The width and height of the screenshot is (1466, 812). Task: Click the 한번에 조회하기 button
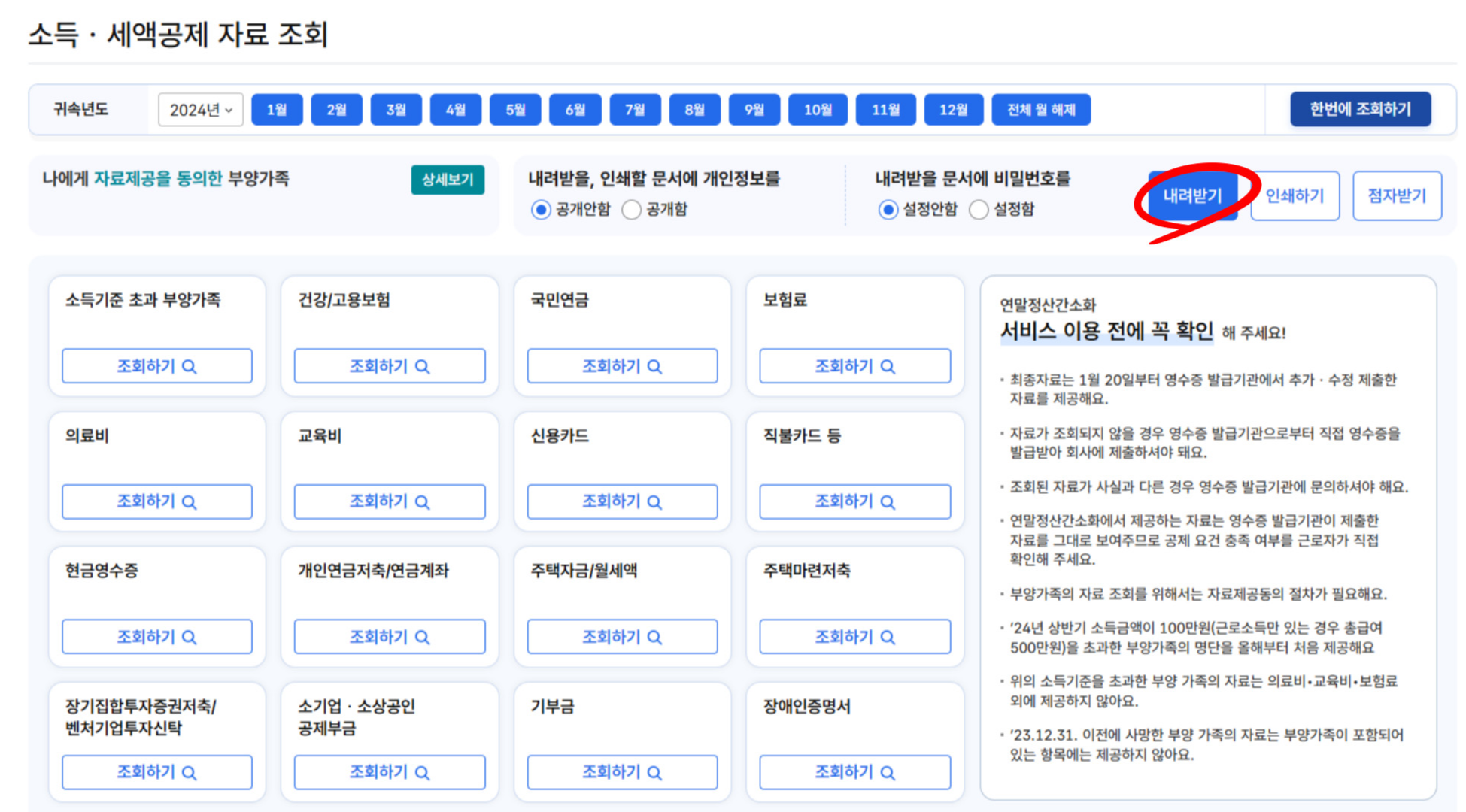(1360, 109)
